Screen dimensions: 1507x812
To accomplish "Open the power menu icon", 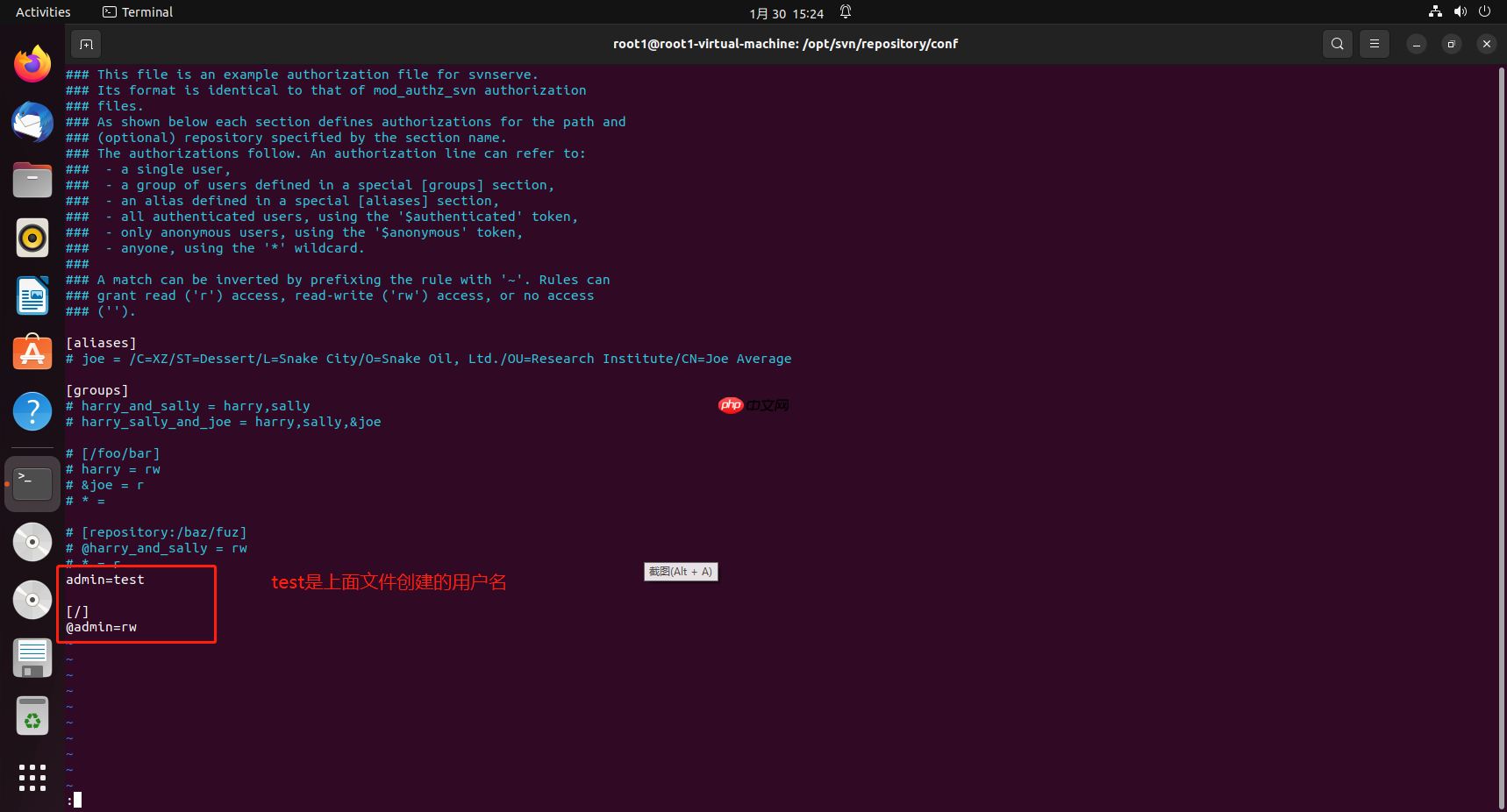I will click(1484, 12).
